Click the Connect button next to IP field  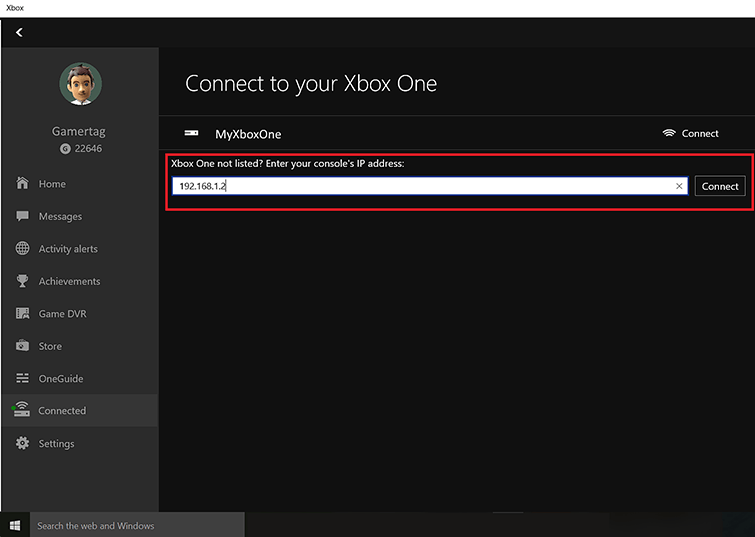[x=720, y=186]
